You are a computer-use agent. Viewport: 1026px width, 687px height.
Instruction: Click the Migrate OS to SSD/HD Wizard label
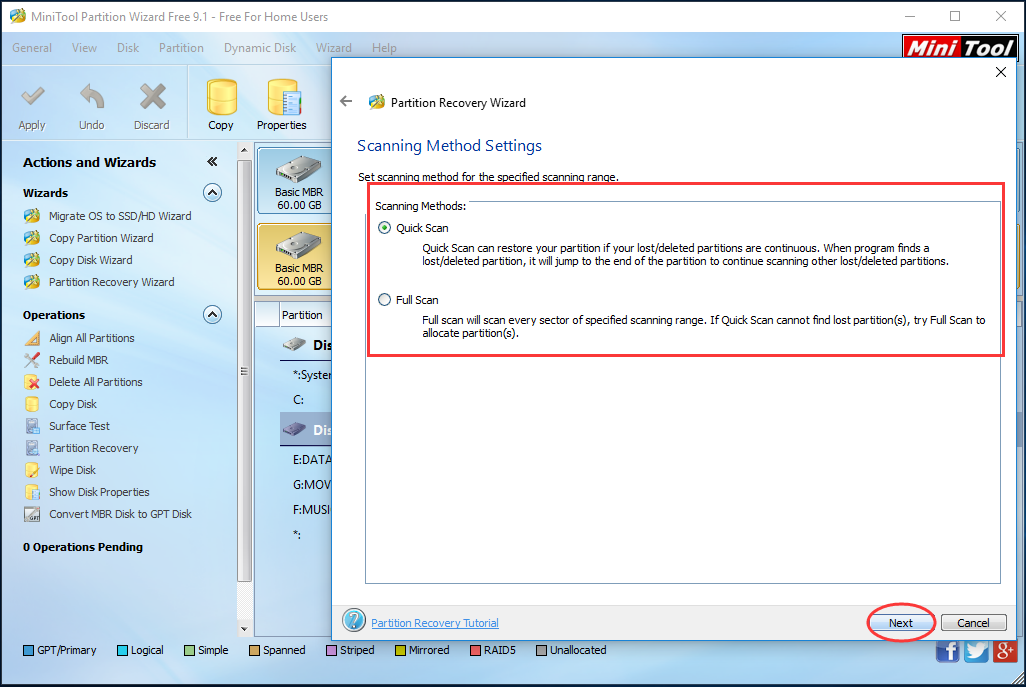[x=120, y=216]
